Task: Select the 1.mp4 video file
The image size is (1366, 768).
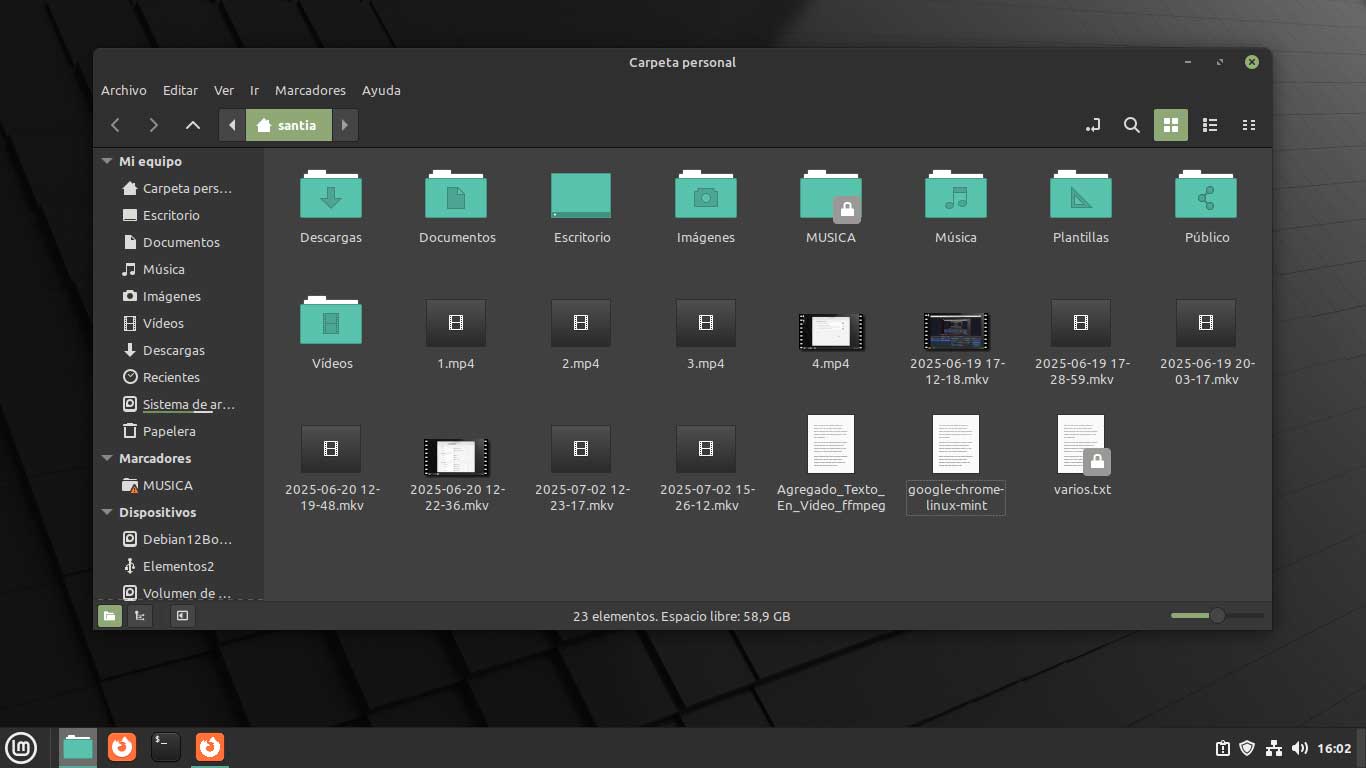Action: 456,322
